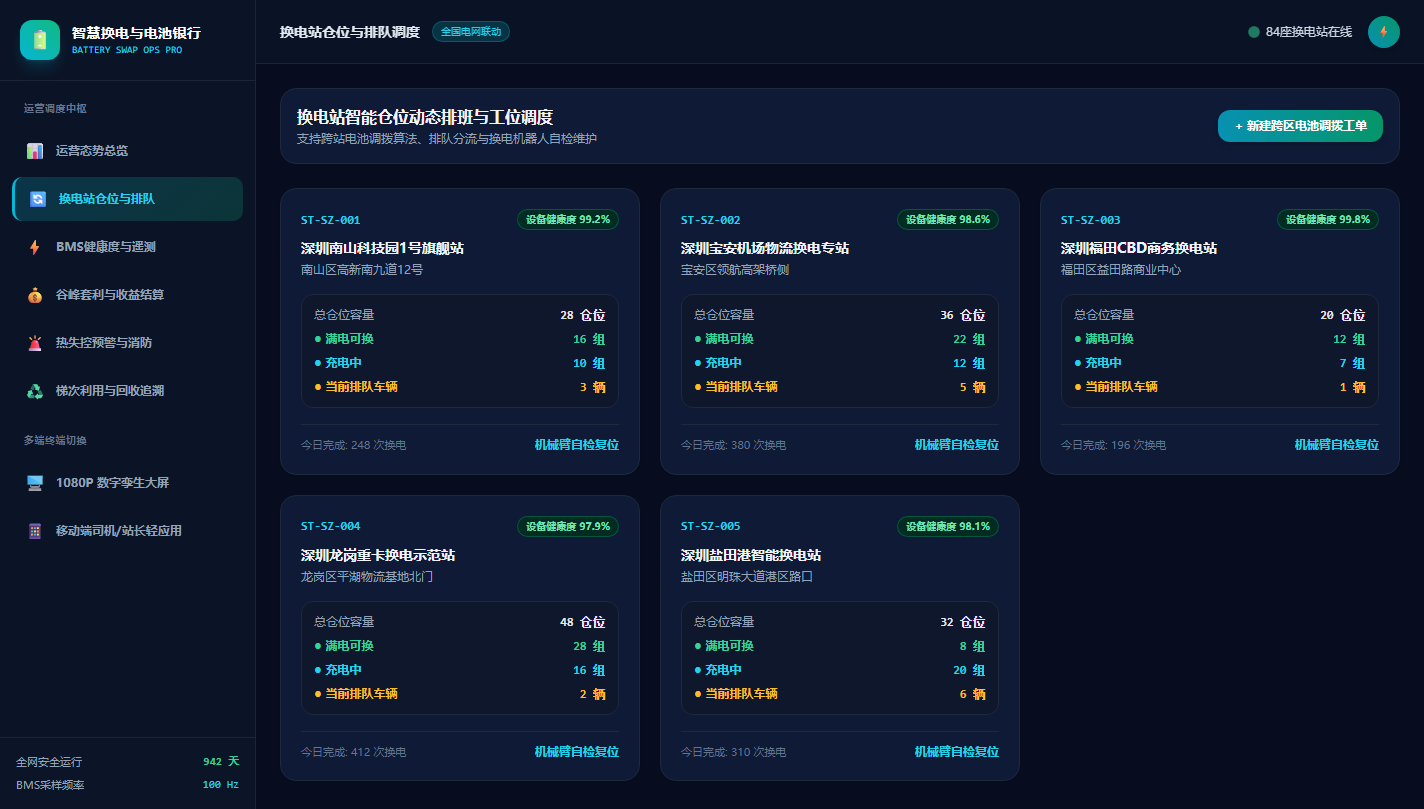Click the recycle icon beside 梯次利用与回收追溯

[35, 391]
